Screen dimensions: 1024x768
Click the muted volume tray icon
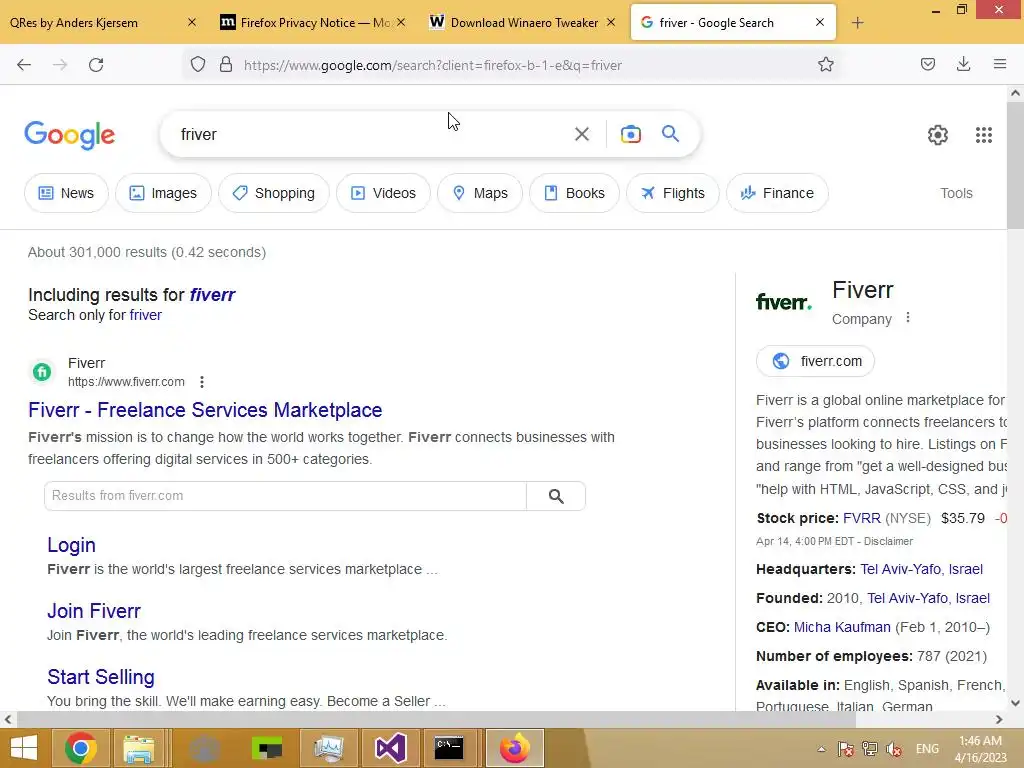[x=894, y=749]
